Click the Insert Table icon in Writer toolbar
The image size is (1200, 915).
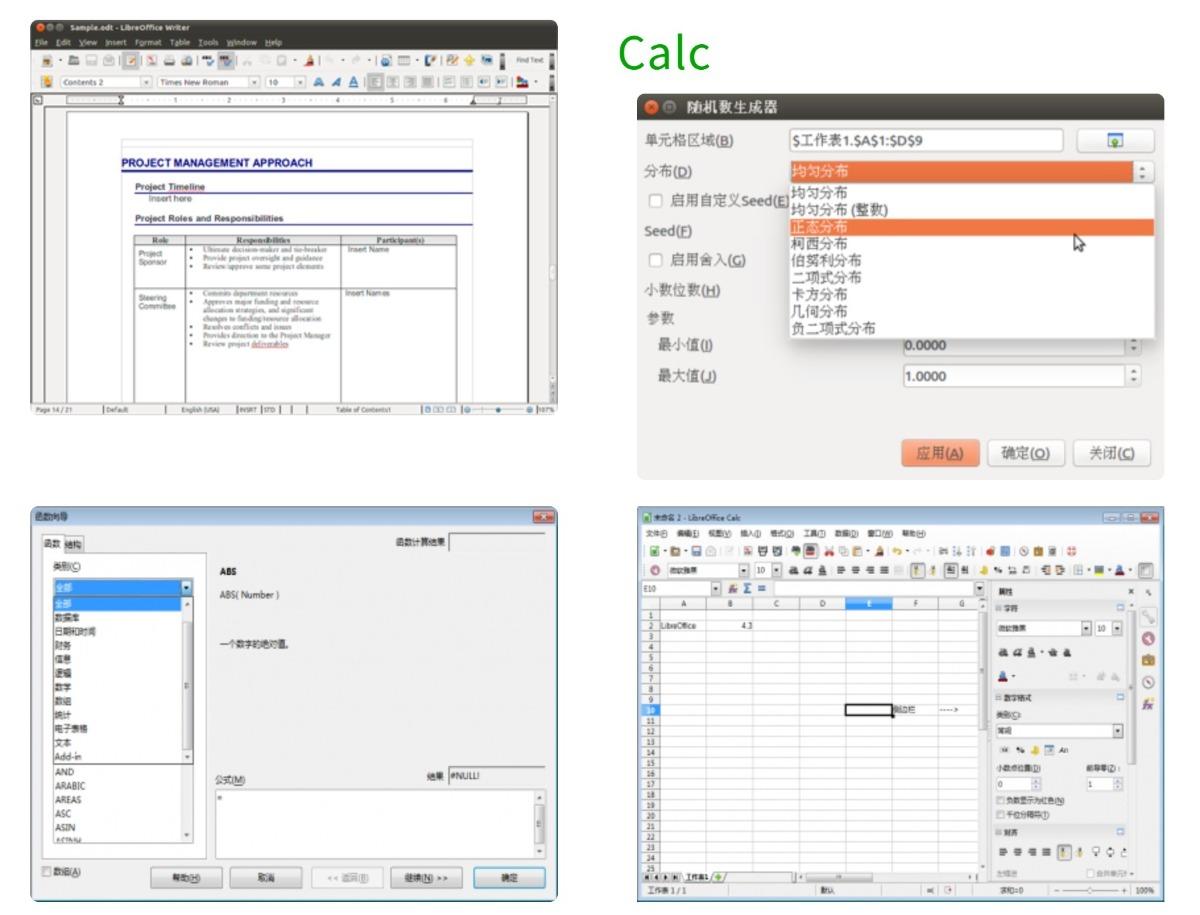[405, 61]
